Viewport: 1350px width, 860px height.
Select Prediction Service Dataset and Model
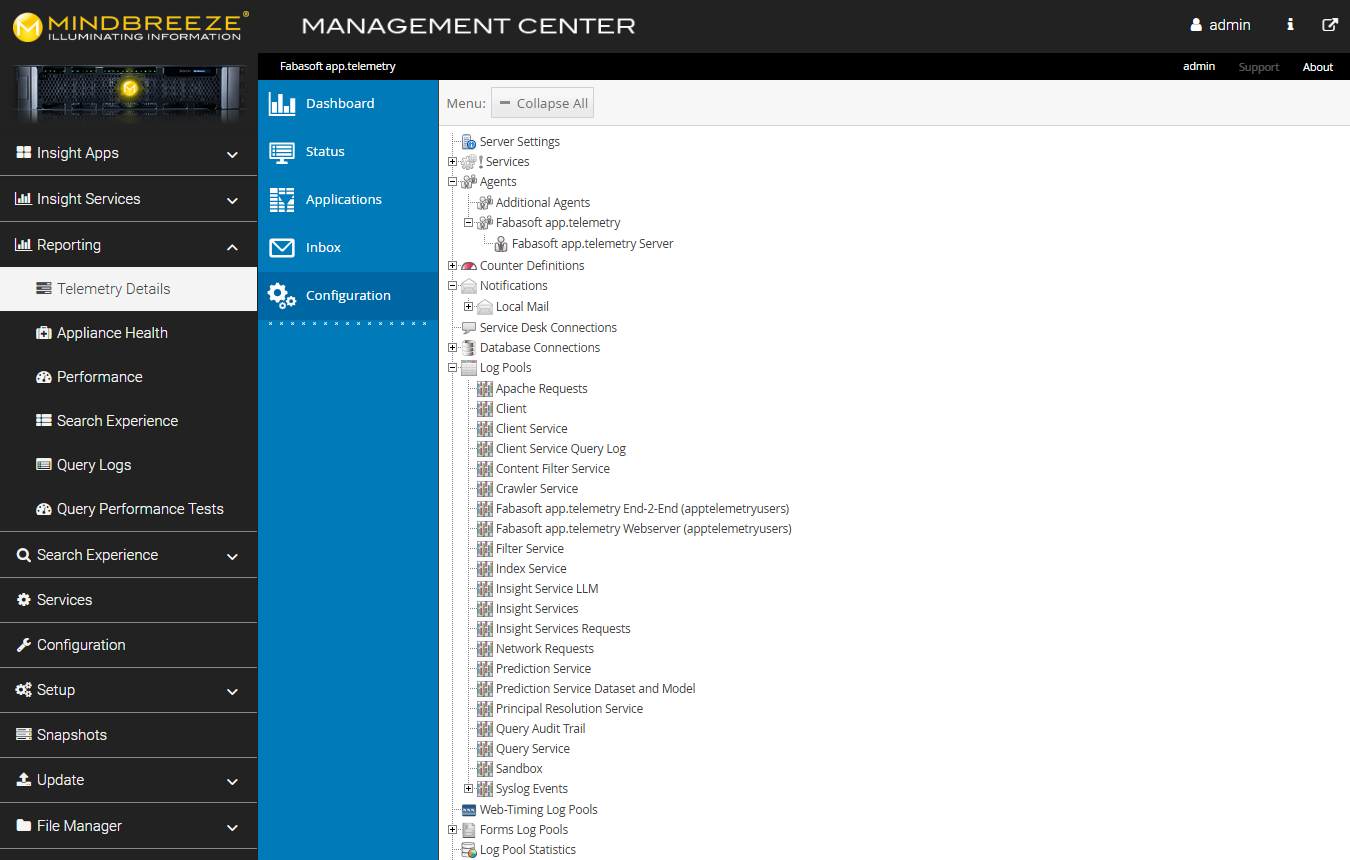596,689
